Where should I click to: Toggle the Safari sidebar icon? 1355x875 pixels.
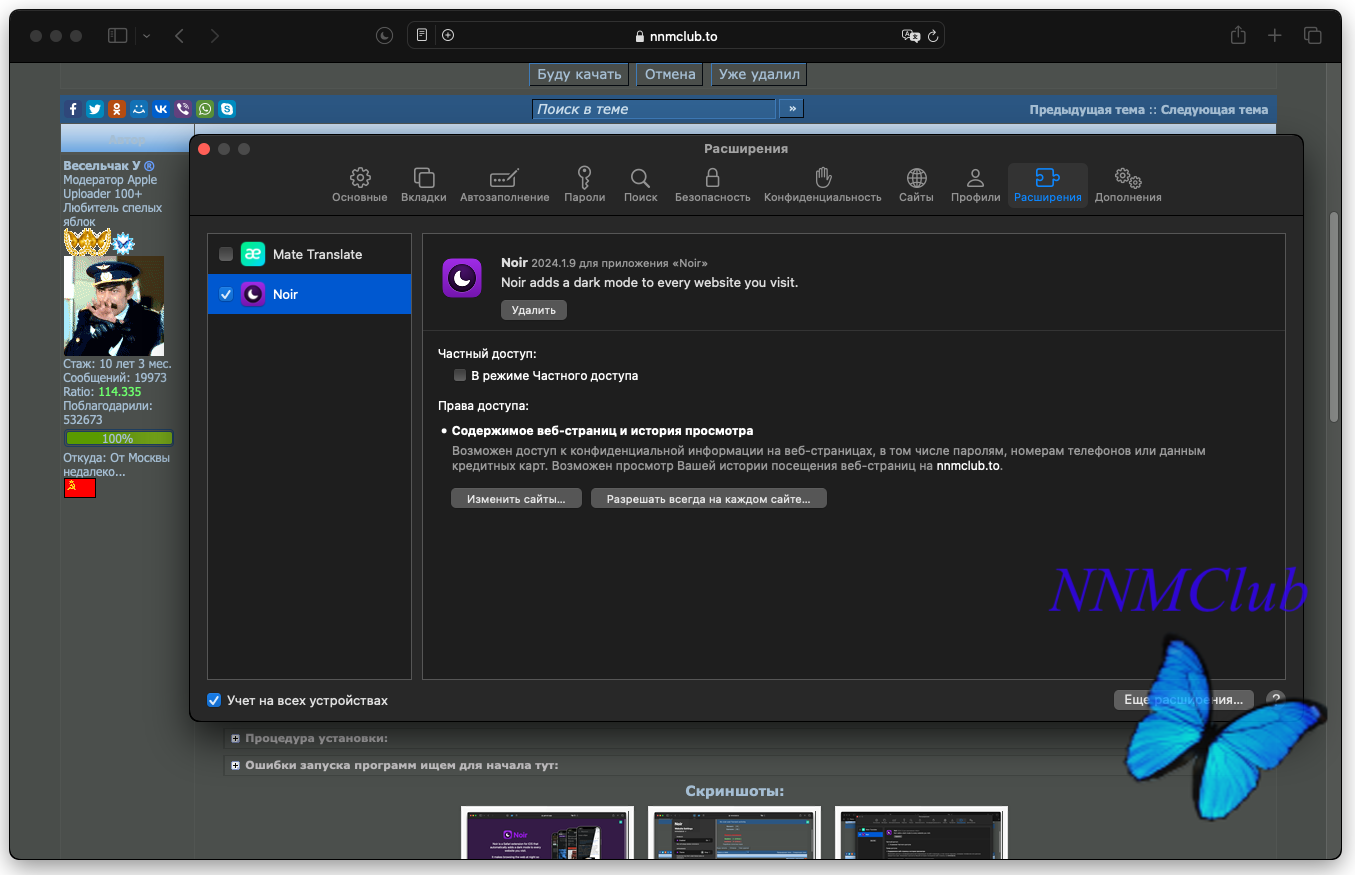click(x=118, y=35)
